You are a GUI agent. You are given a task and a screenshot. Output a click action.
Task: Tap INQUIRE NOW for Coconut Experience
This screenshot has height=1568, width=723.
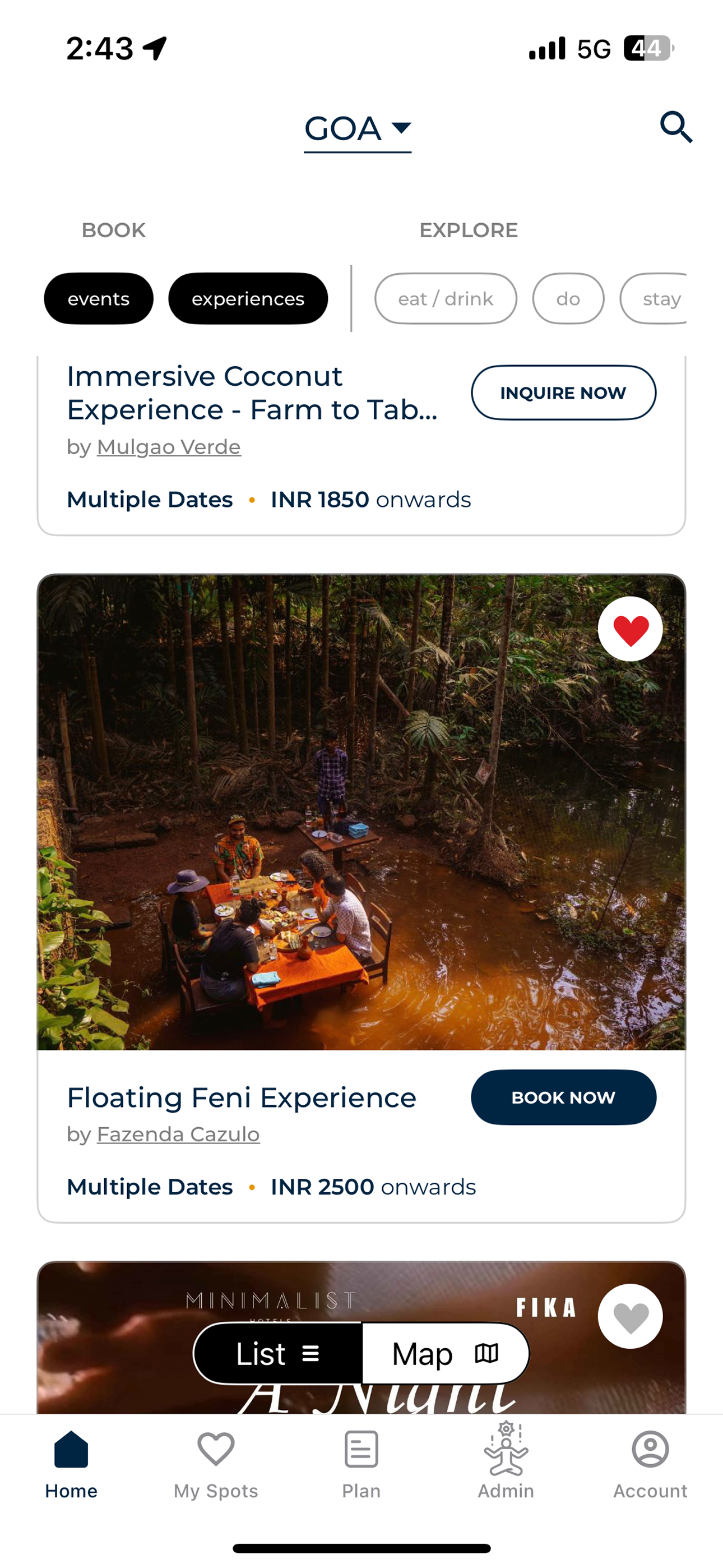click(564, 393)
